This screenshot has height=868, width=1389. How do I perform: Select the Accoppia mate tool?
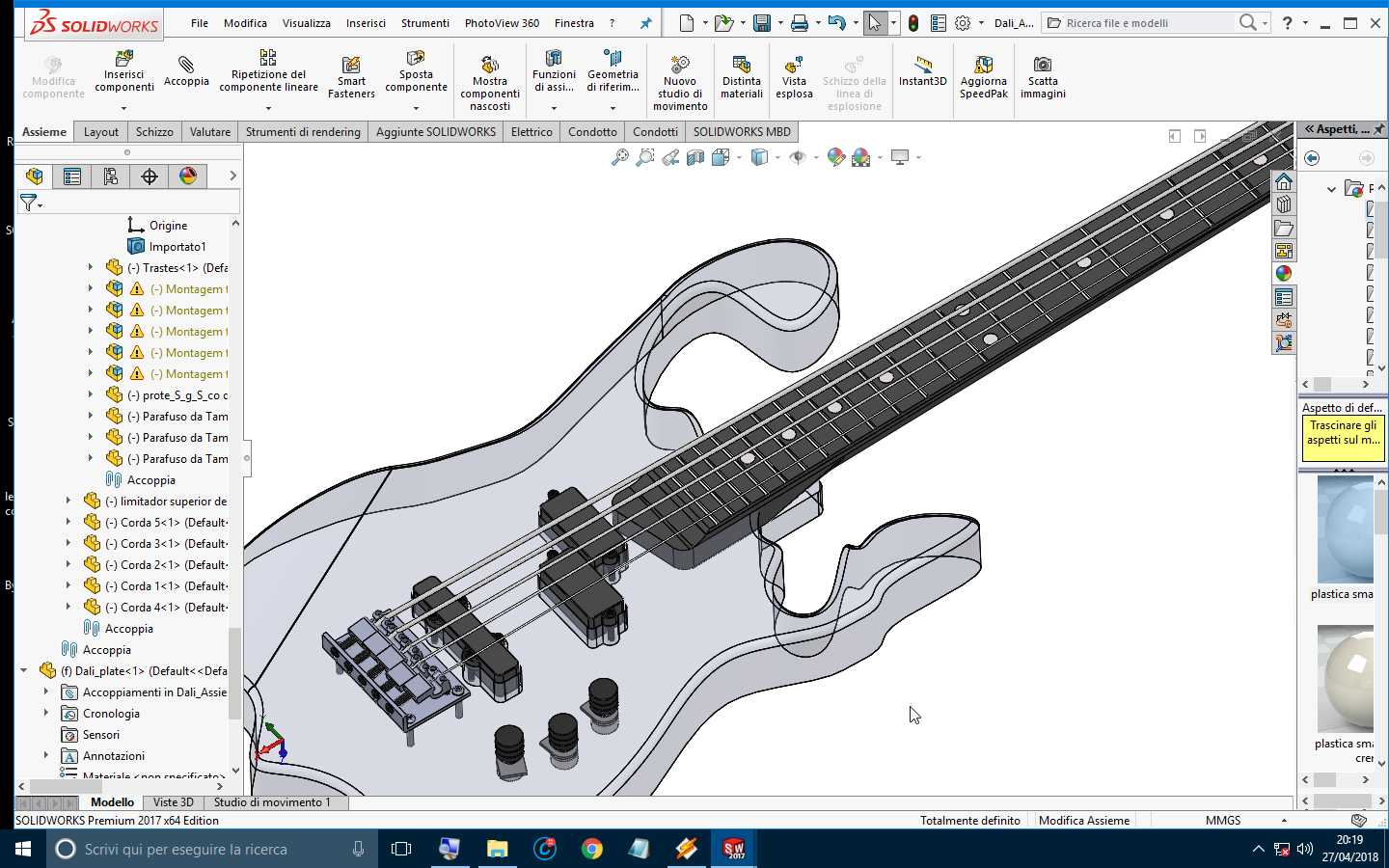click(186, 71)
